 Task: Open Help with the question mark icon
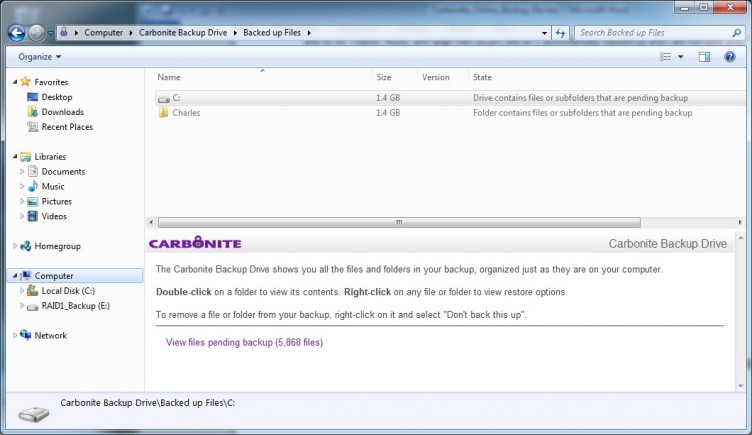coord(730,57)
